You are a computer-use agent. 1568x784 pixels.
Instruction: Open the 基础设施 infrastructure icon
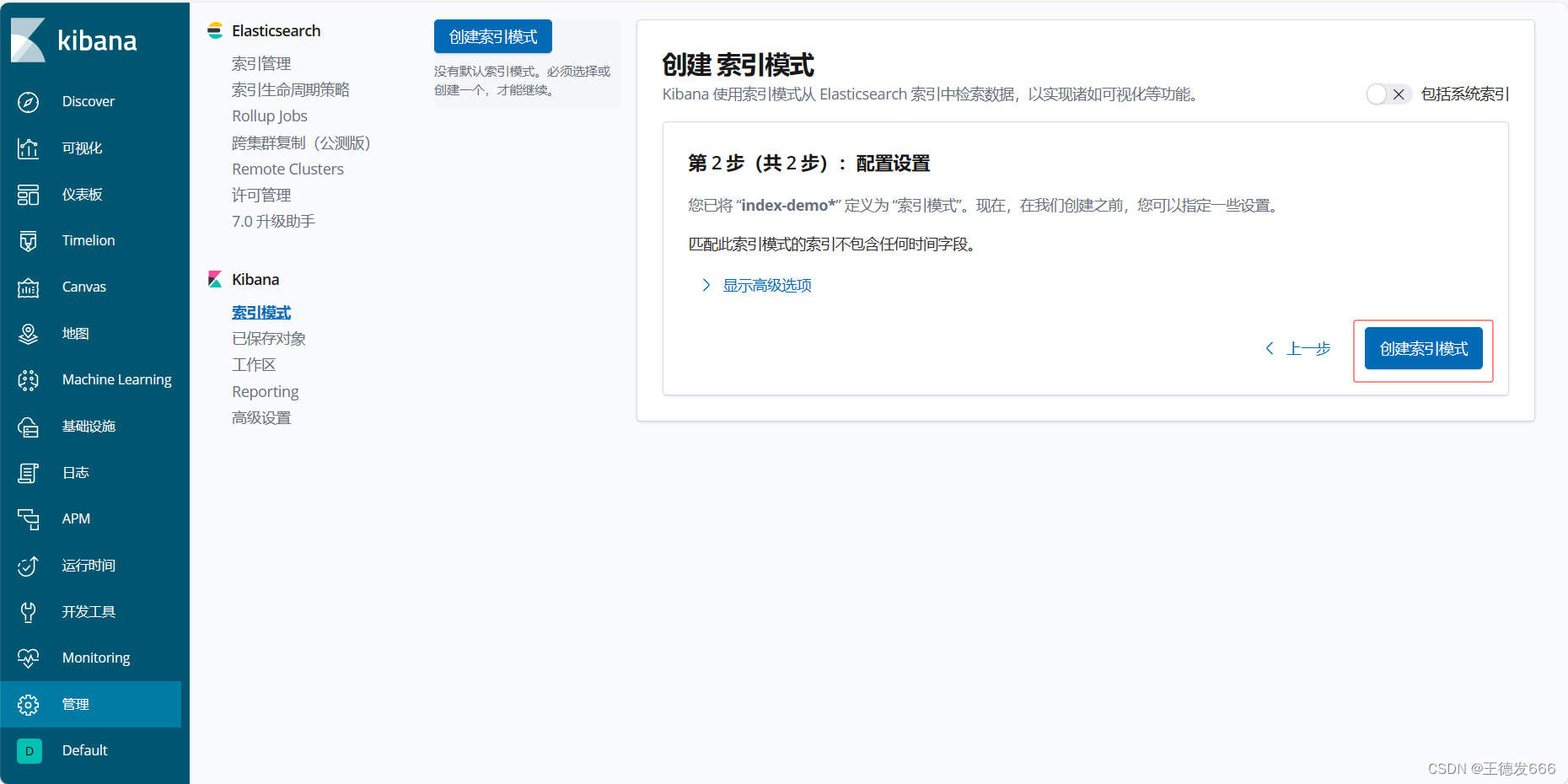(x=28, y=427)
